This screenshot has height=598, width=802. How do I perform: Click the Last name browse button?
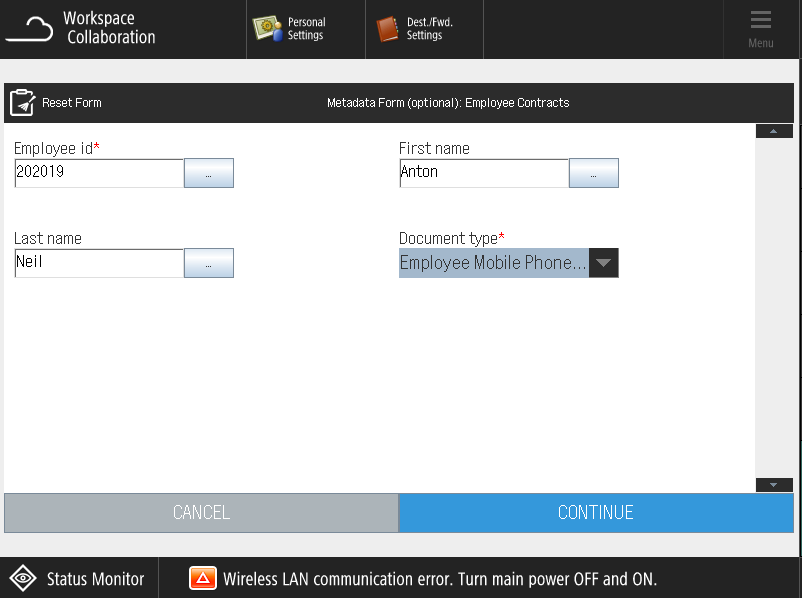[208, 263]
